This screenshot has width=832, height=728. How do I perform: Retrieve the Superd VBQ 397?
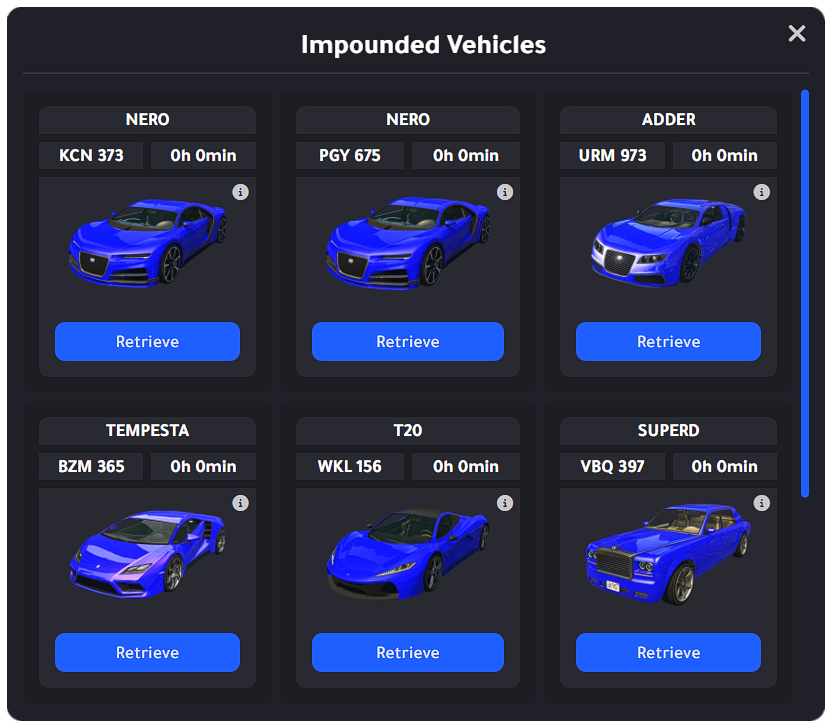pos(668,653)
